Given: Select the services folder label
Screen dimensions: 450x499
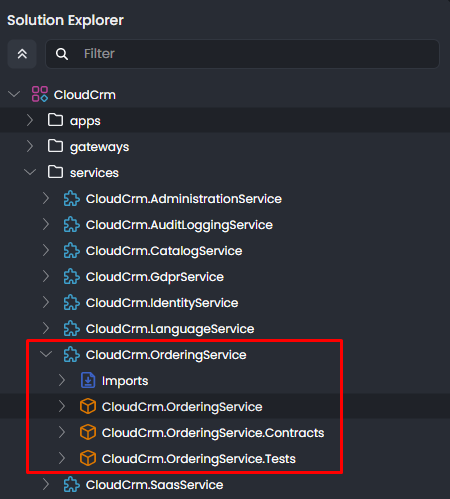Looking at the screenshot, I should click(x=94, y=173).
